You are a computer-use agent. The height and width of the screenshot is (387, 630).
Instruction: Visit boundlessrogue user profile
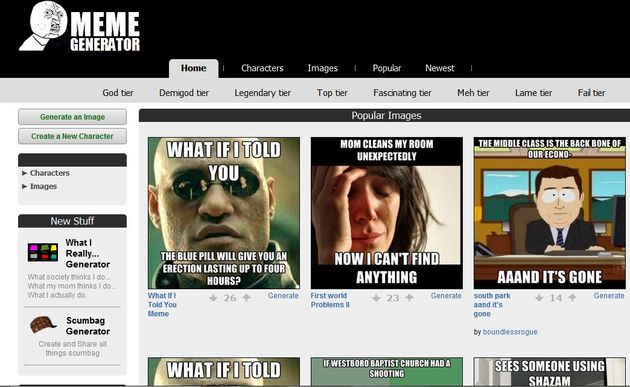tap(510, 332)
